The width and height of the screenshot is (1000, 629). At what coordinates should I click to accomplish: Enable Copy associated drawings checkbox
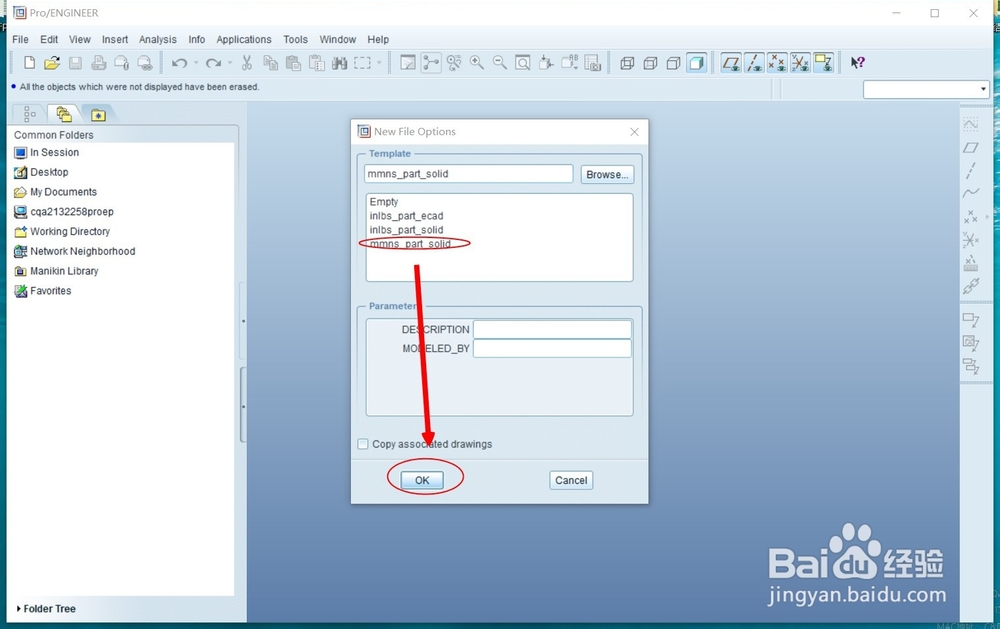point(363,444)
